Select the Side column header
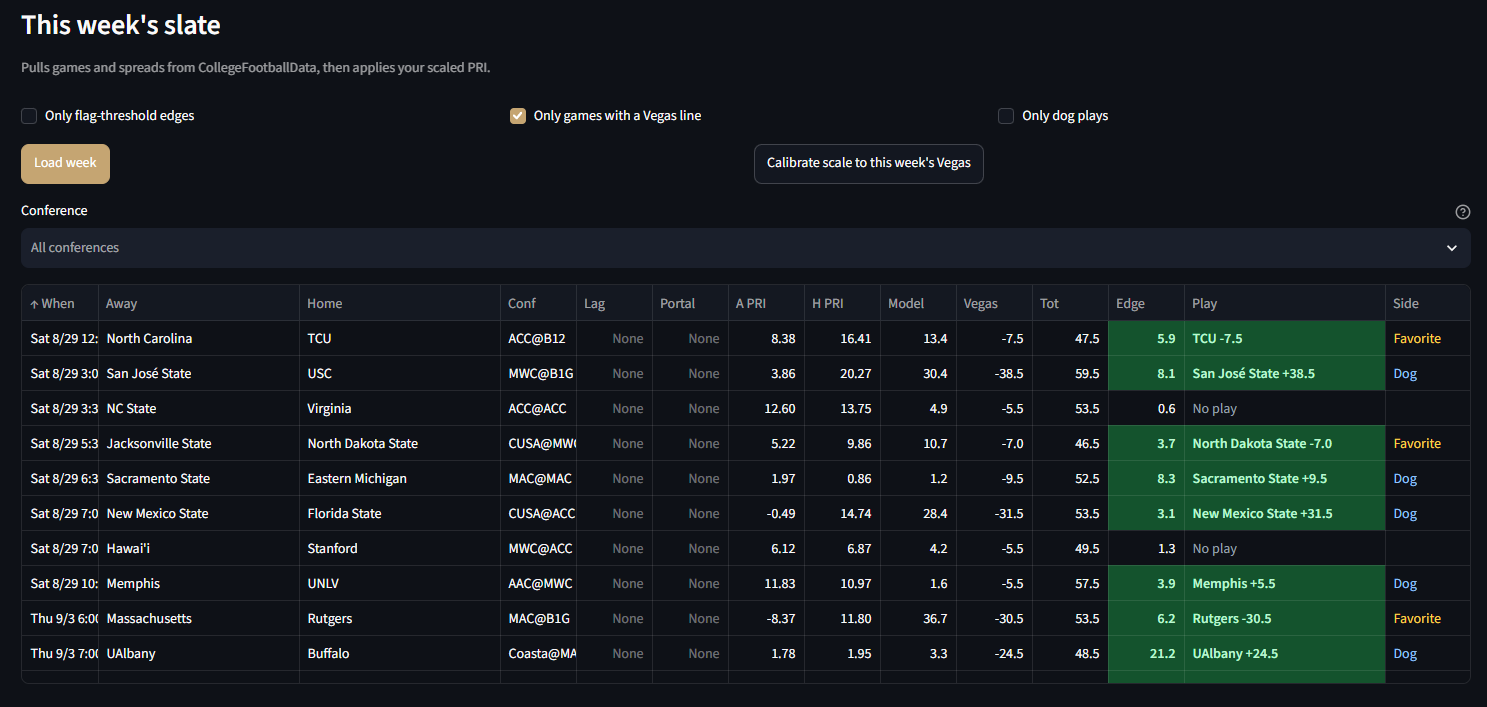 pyautogui.click(x=1427, y=304)
